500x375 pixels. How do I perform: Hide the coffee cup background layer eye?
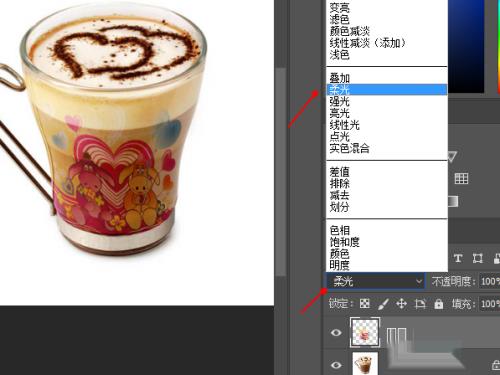(x=336, y=365)
